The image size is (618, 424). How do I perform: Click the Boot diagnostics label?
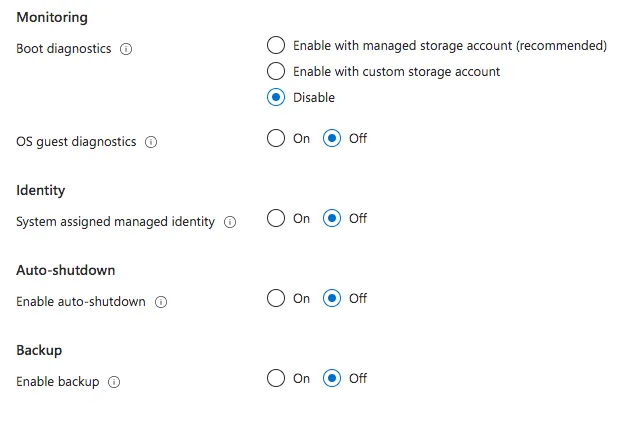pyautogui.click(x=64, y=49)
